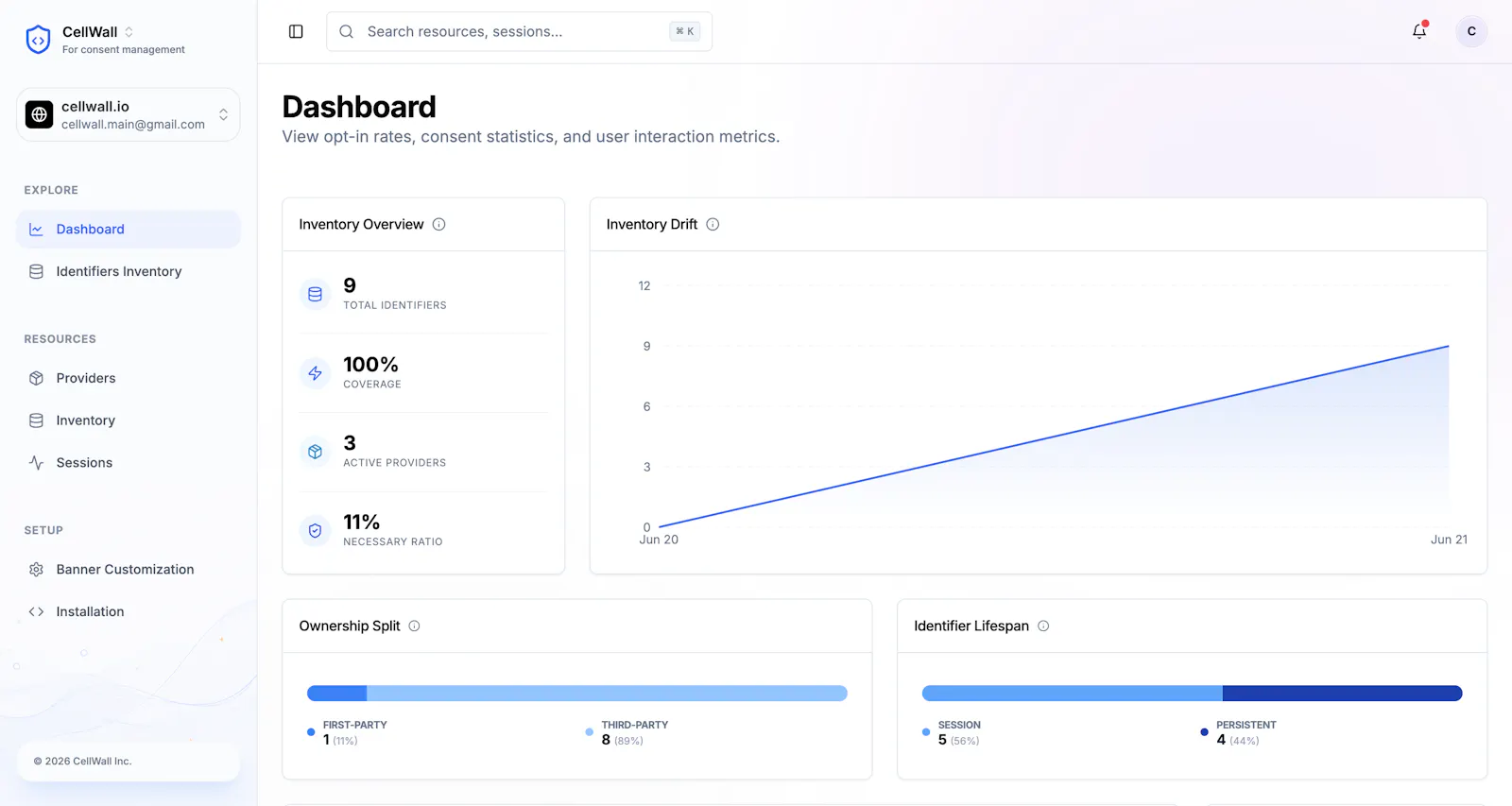Click the 2026 CellWall Inc. footer
Screen dimensions: 1512x806
pyautogui.click(x=83, y=762)
